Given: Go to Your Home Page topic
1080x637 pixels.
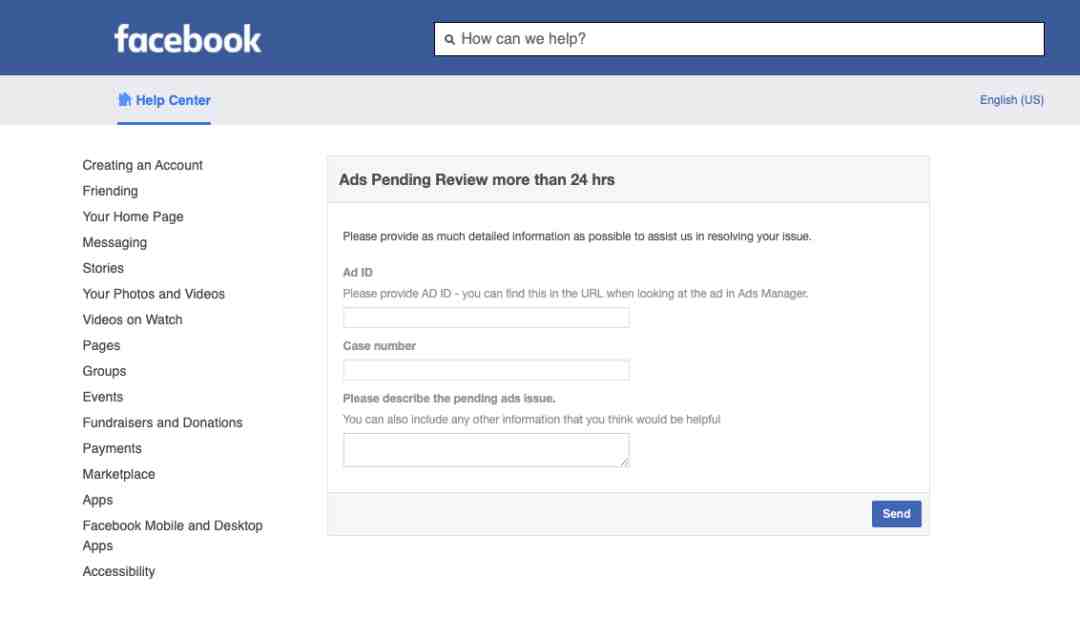Looking at the screenshot, I should 133,217.
